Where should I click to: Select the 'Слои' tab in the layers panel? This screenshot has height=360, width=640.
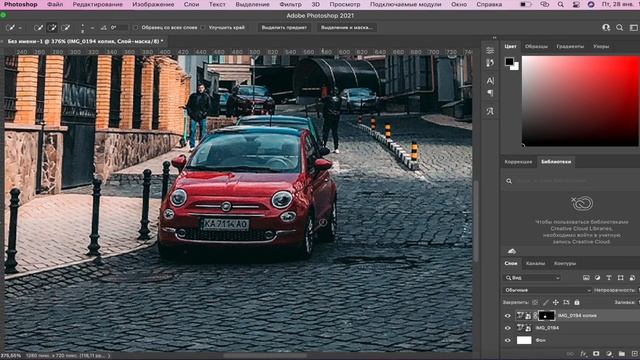(x=511, y=264)
